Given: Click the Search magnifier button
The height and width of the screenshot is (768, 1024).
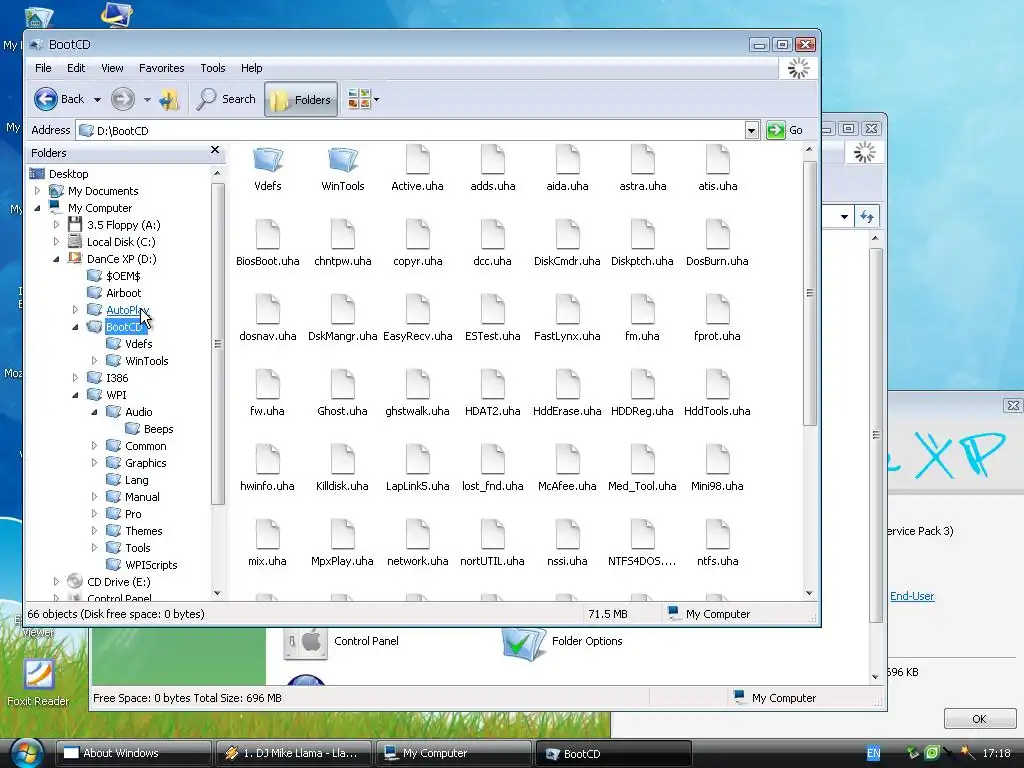Looking at the screenshot, I should click(x=226, y=99).
